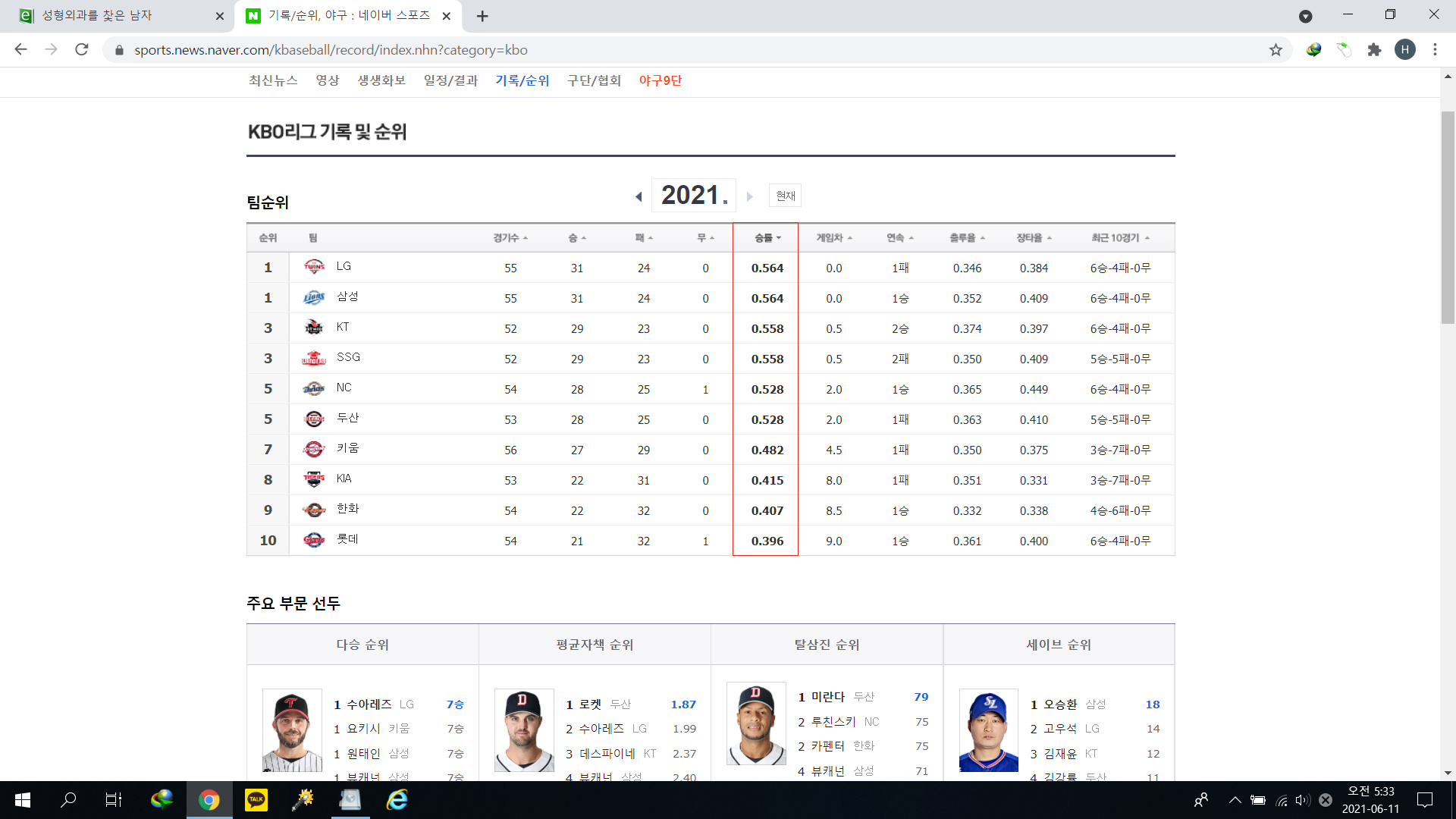Click the volume icon in system tray
The width and height of the screenshot is (1456, 819).
[x=1303, y=800]
